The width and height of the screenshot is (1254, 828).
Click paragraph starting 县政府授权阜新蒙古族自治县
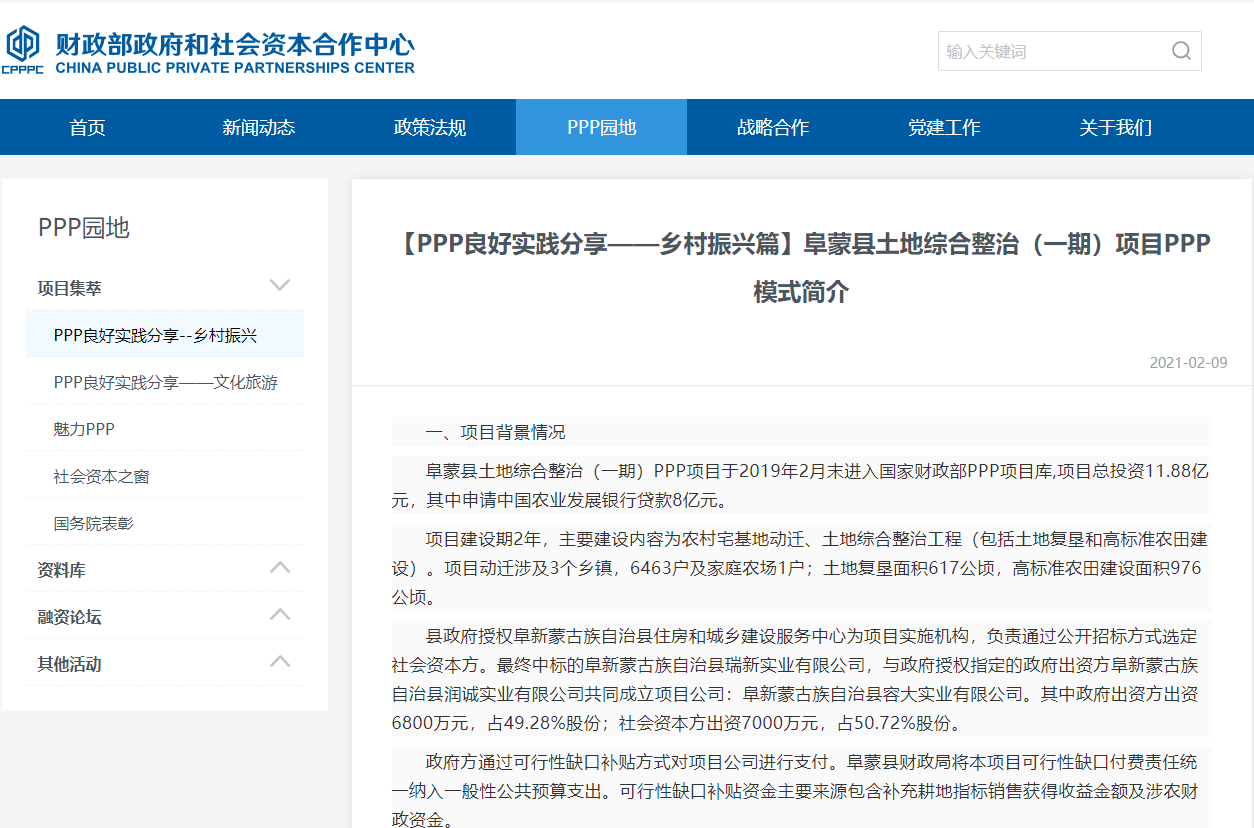coord(801,679)
